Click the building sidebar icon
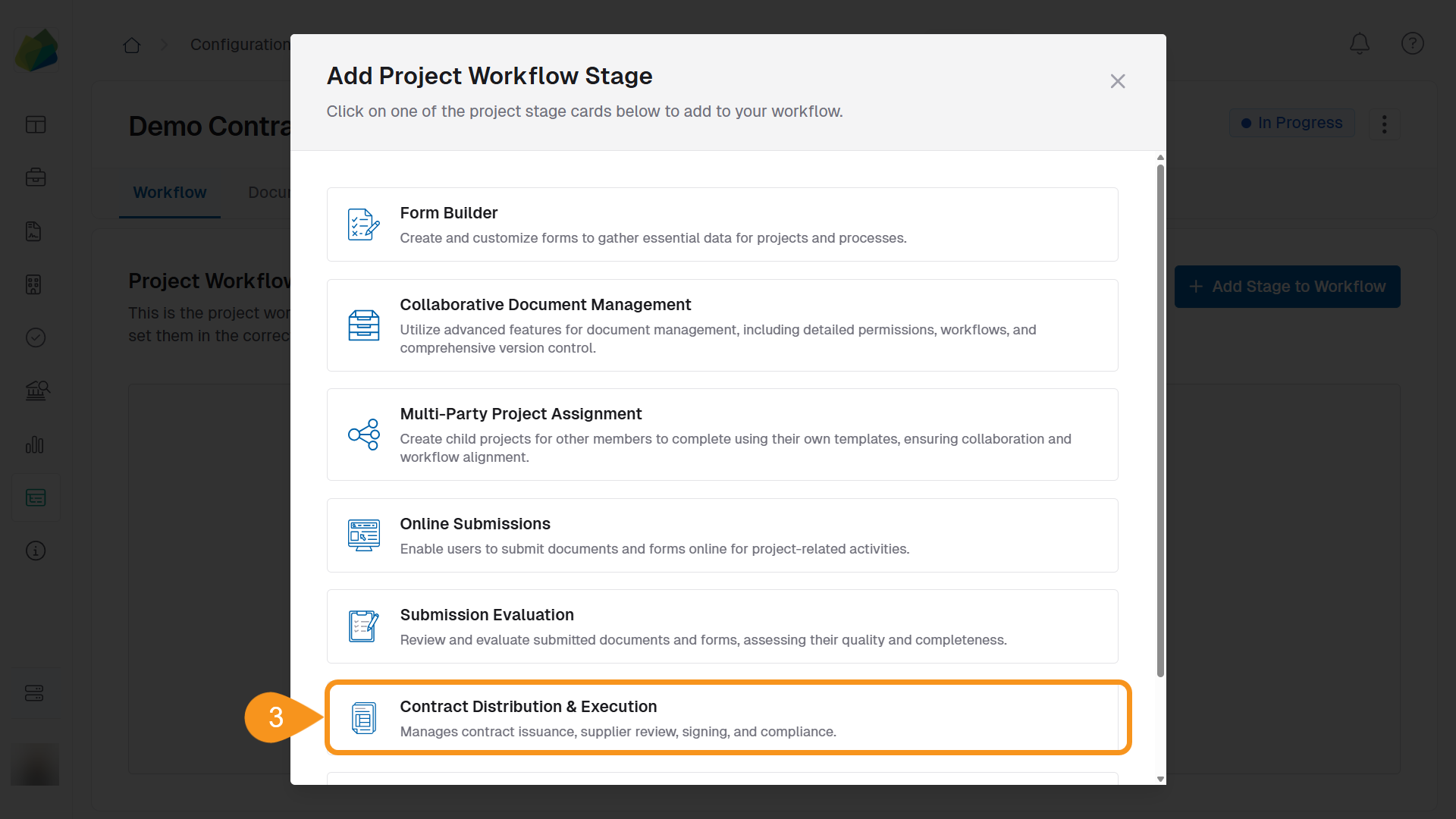The height and width of the screenshot is (819, 1456). pos(33,284)
